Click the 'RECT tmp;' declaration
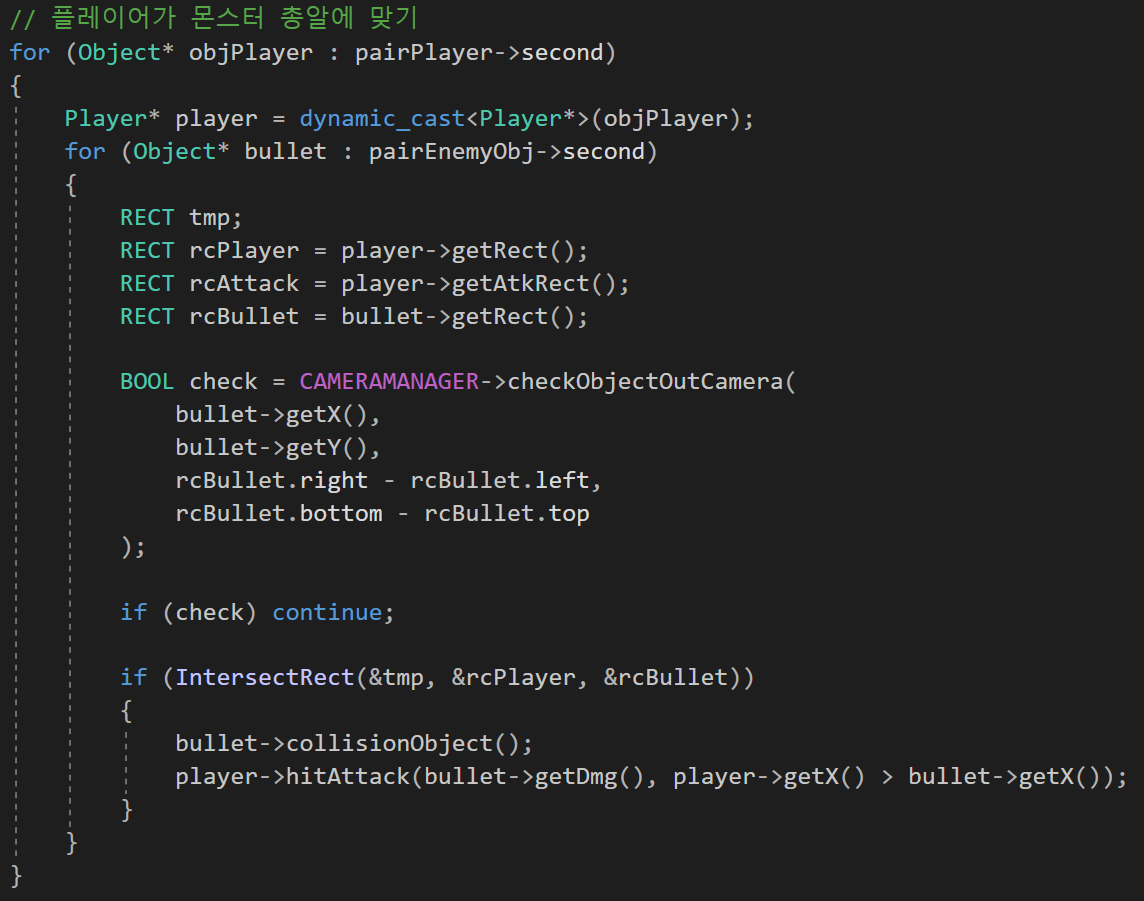 coord(181,217)
